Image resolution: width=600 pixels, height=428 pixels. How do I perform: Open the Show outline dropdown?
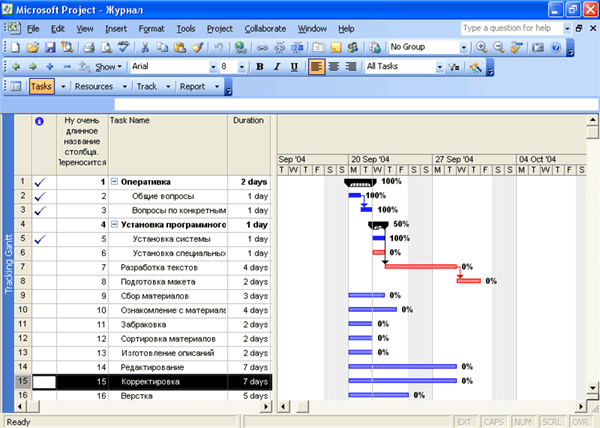point(109,67)
